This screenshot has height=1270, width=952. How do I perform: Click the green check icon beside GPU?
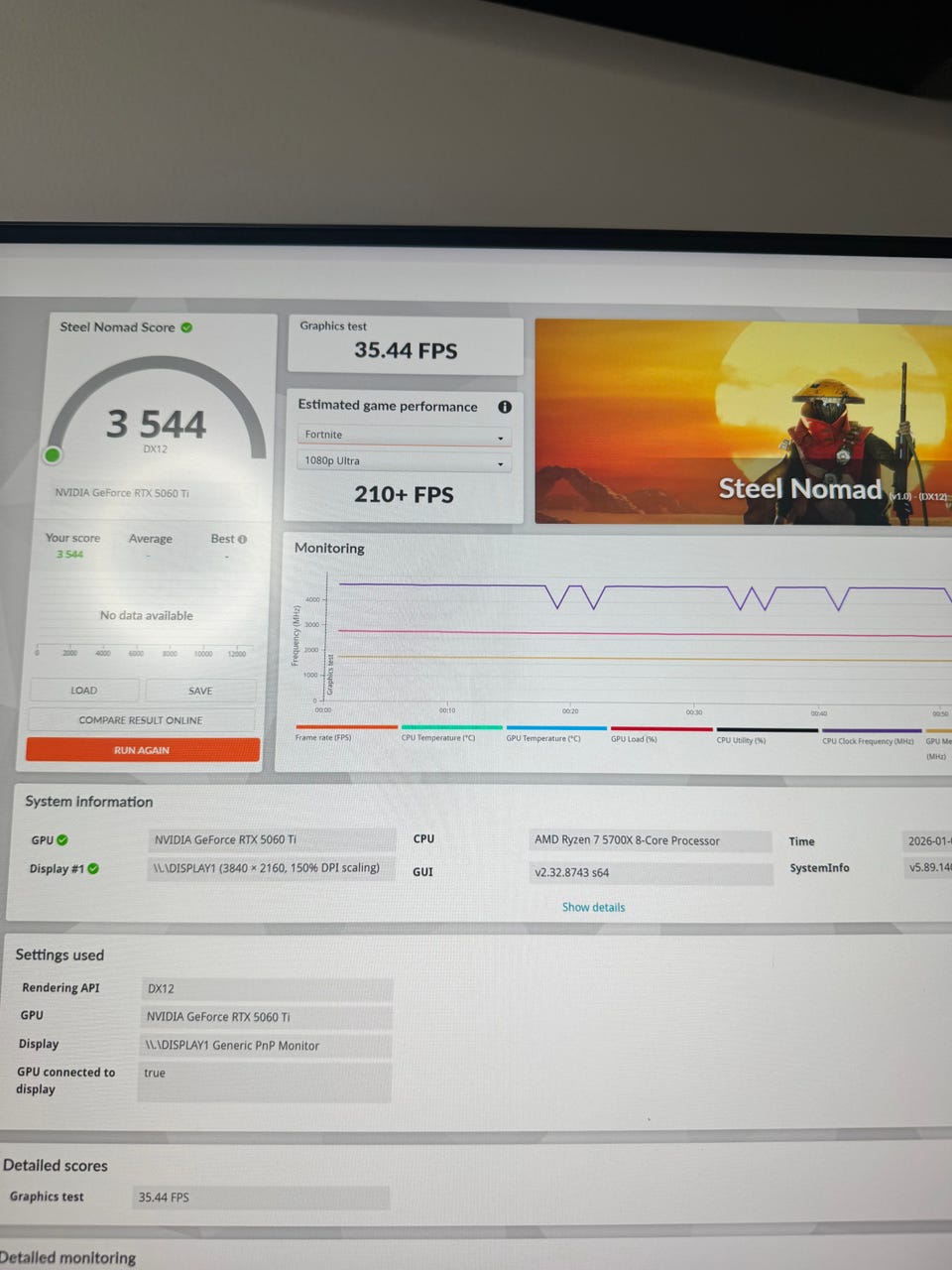pos(62,839)
